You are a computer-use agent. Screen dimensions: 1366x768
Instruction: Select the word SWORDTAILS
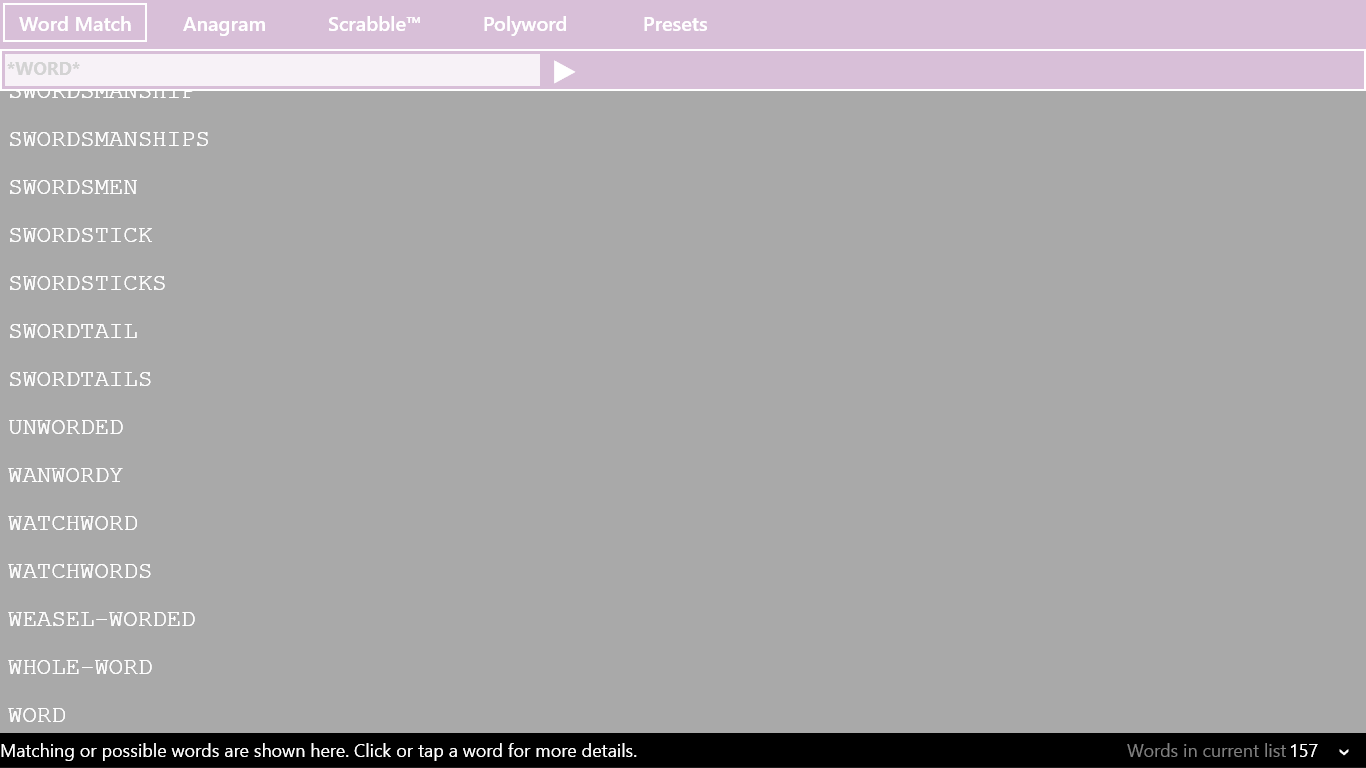point(80,379)
